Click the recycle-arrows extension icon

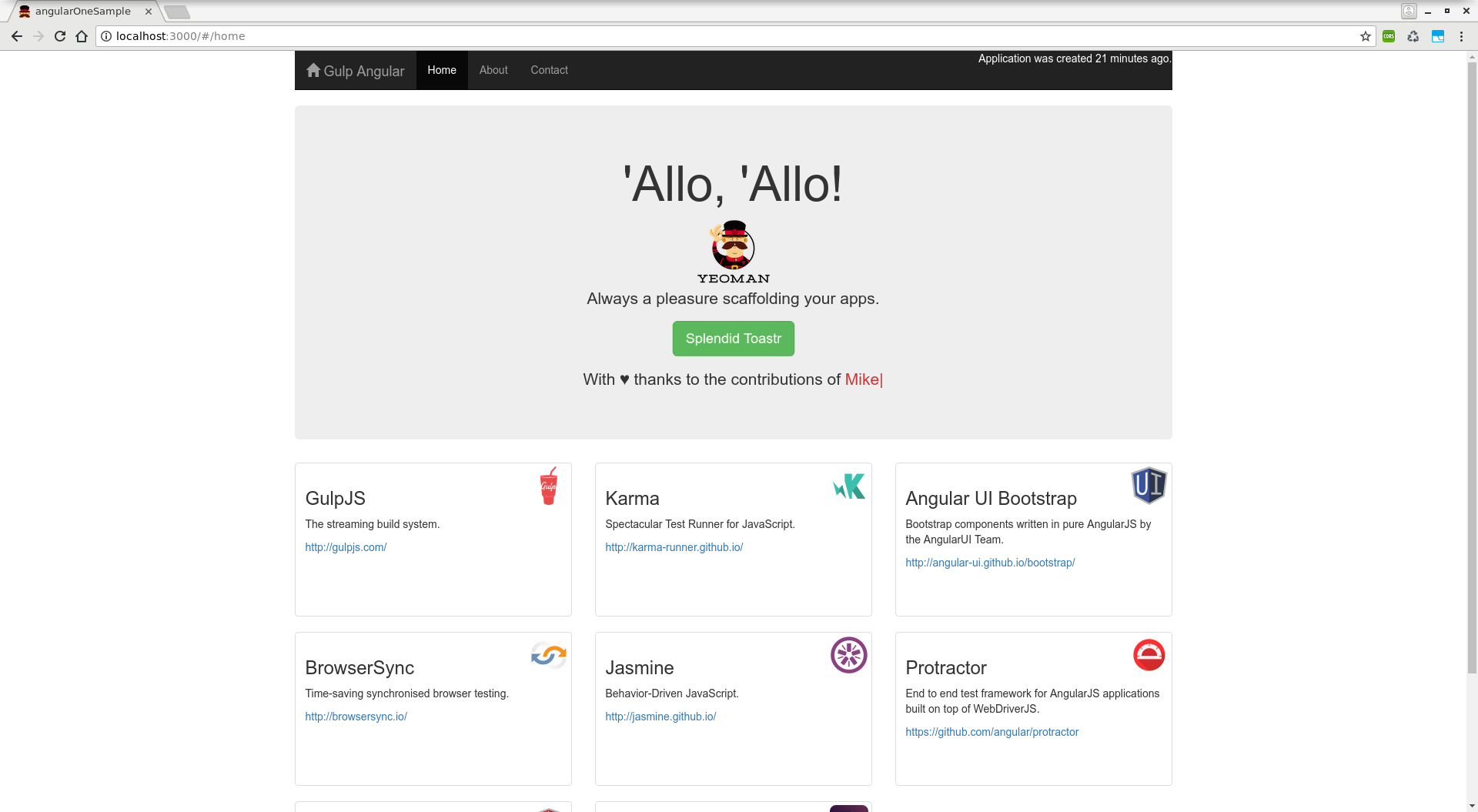[x=1413, y=36]
